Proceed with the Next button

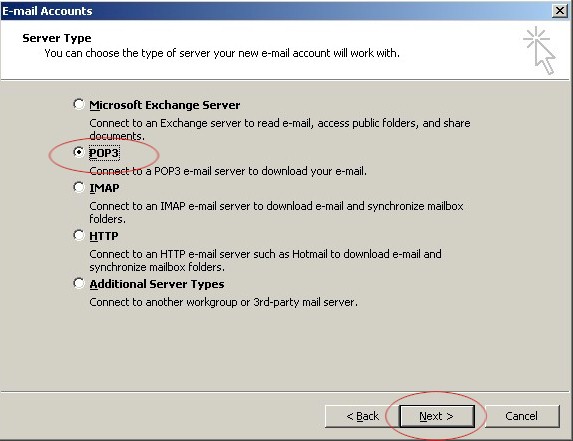[x=437, y=416]
